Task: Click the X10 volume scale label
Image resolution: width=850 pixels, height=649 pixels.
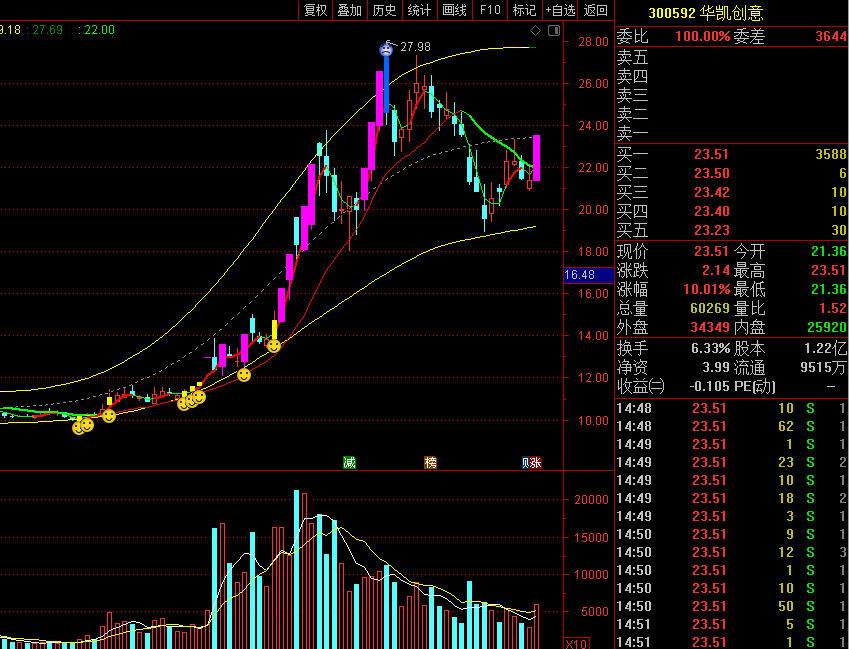Action: (576, 644)
